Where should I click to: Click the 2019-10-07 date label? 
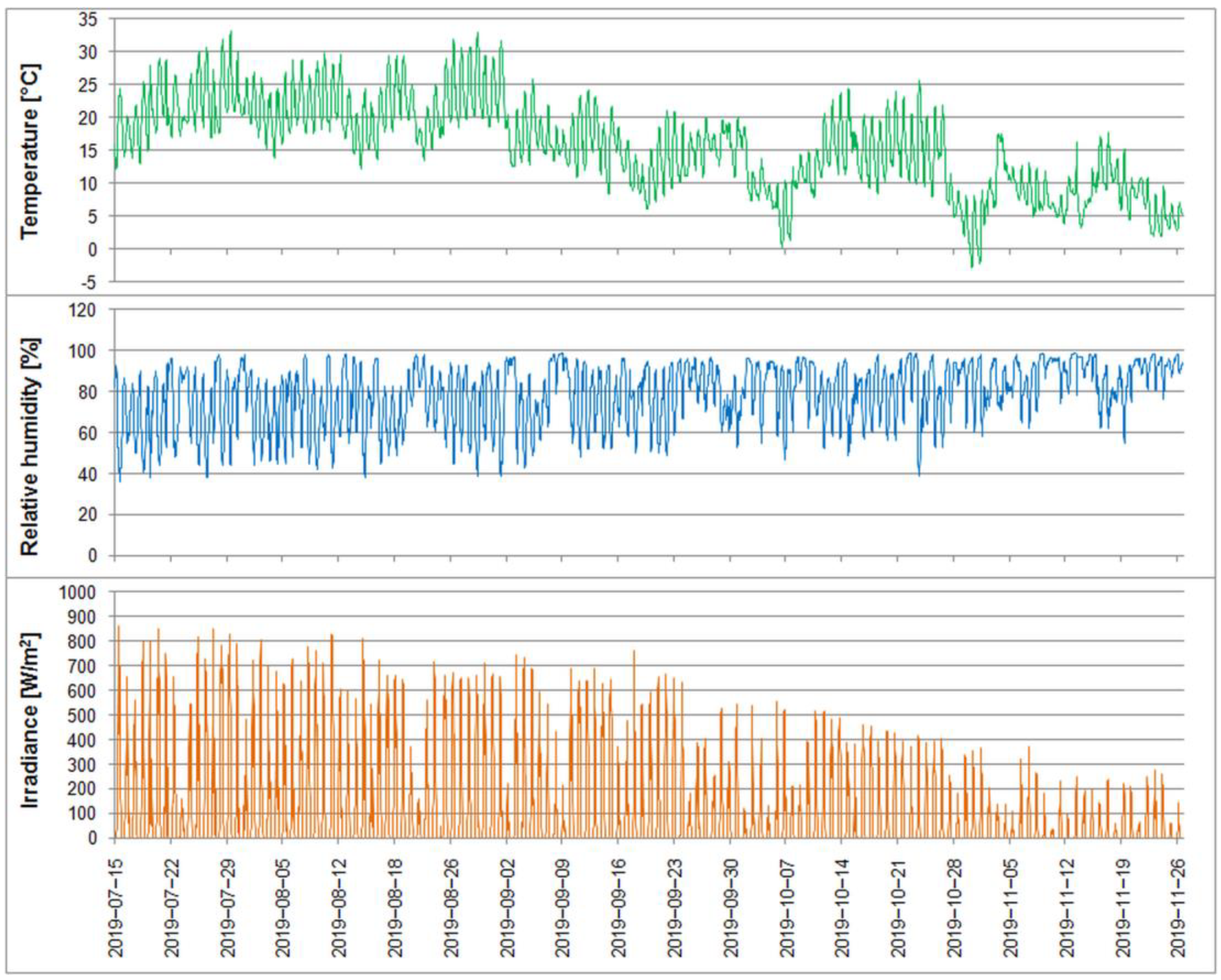[787, 908]
